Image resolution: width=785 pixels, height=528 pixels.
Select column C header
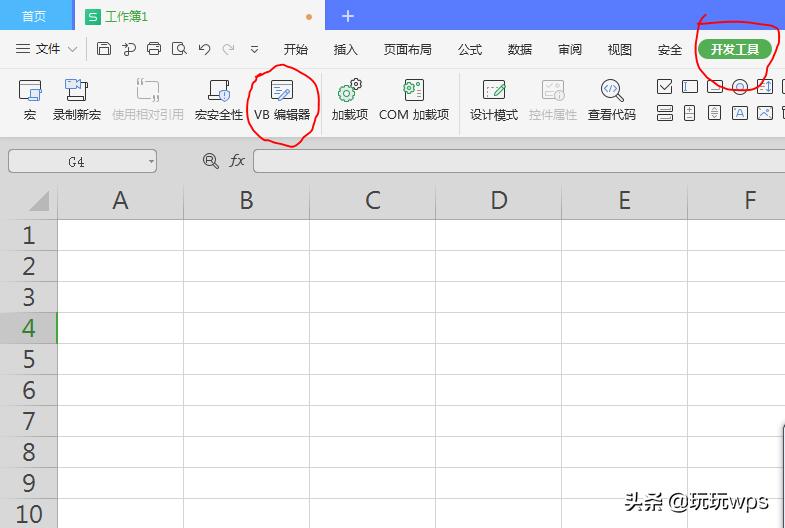tap(372, 201)
